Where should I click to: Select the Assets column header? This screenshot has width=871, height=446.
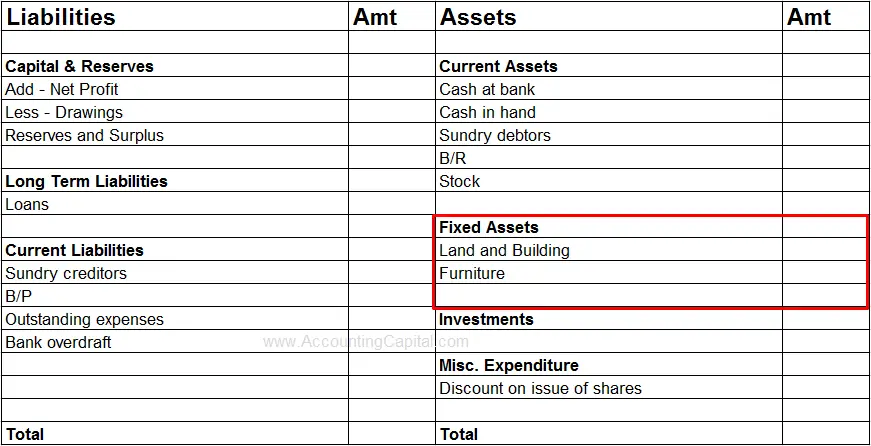click(478, 17)
